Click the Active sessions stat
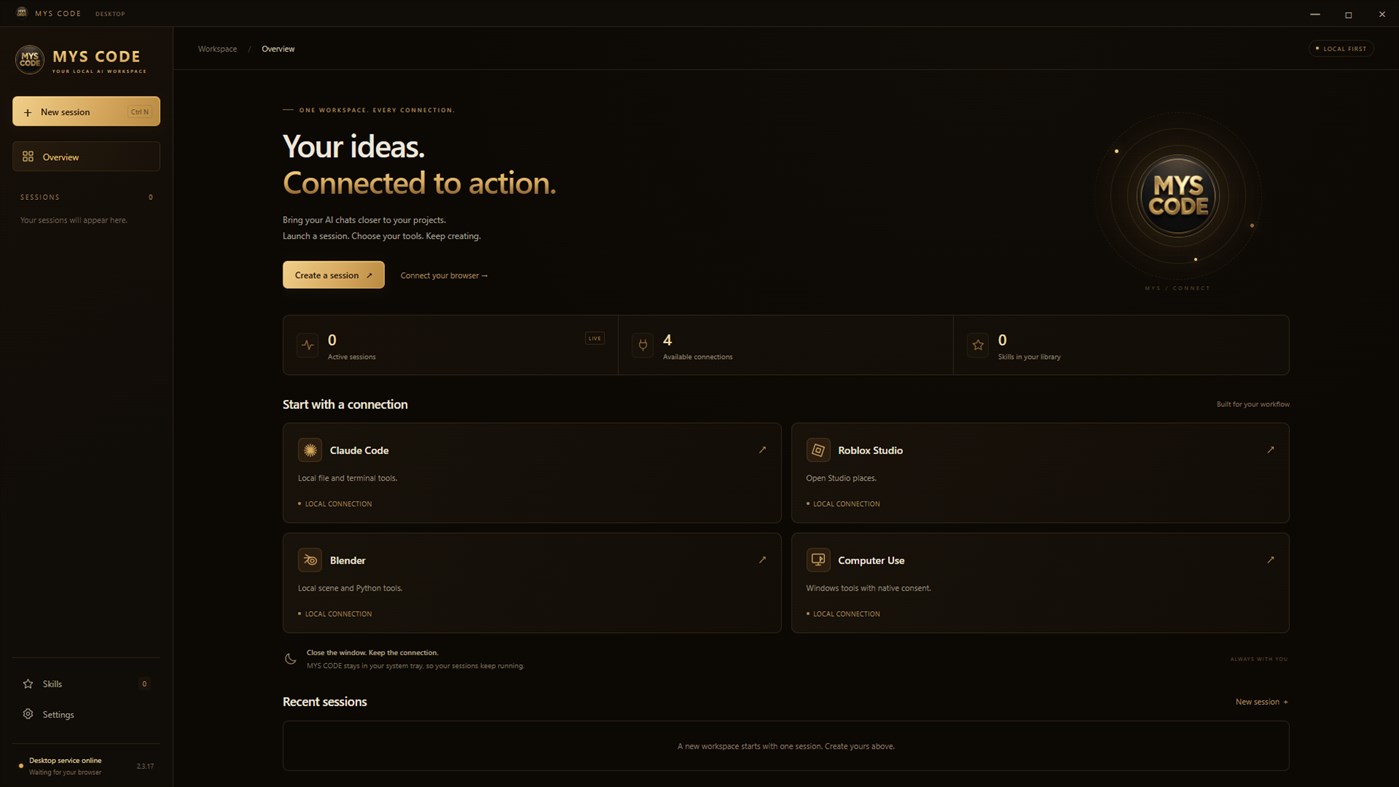1399x787 pixels. click(x=450, y=345)
